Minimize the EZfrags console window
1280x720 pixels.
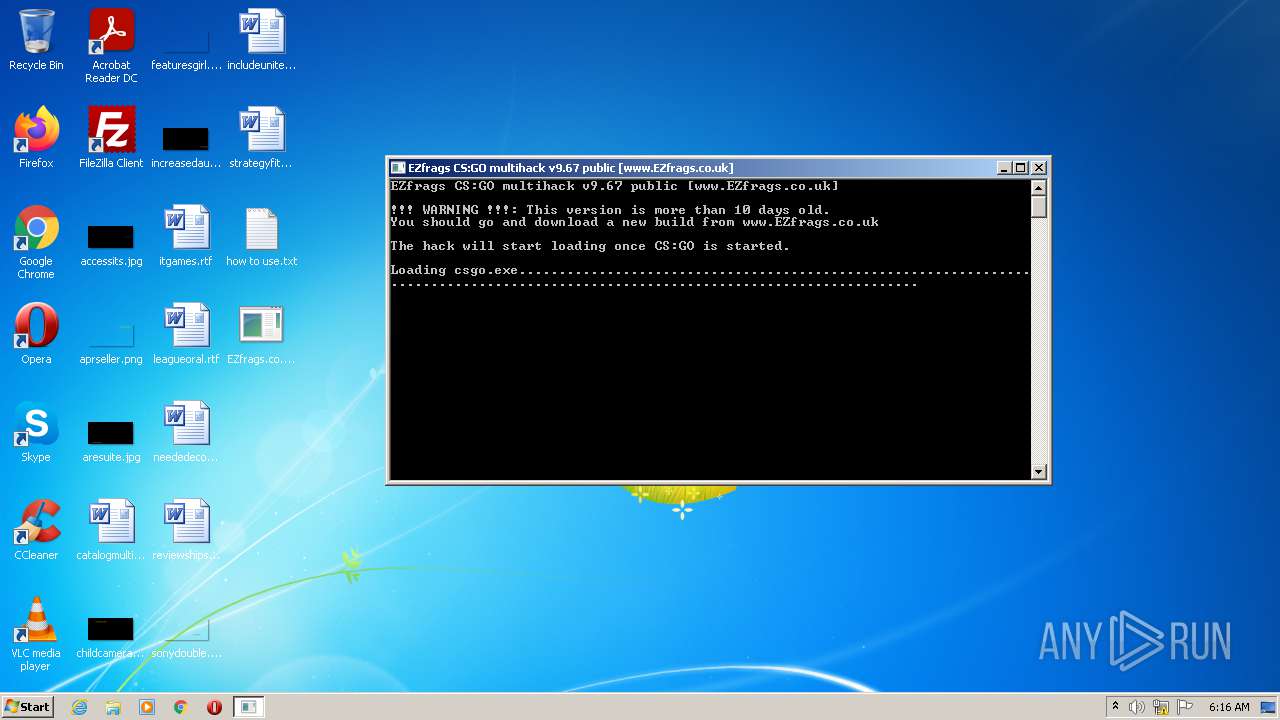click(1004, 168)
